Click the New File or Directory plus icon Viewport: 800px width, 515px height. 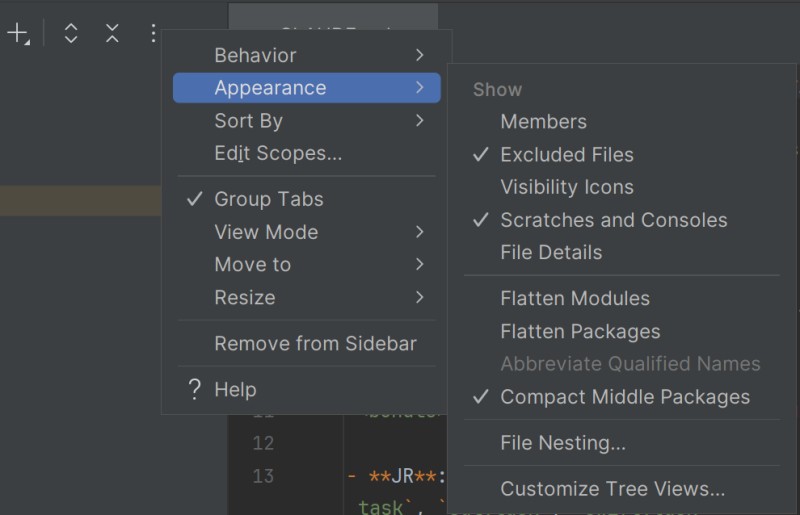click(x=18, y=34)
